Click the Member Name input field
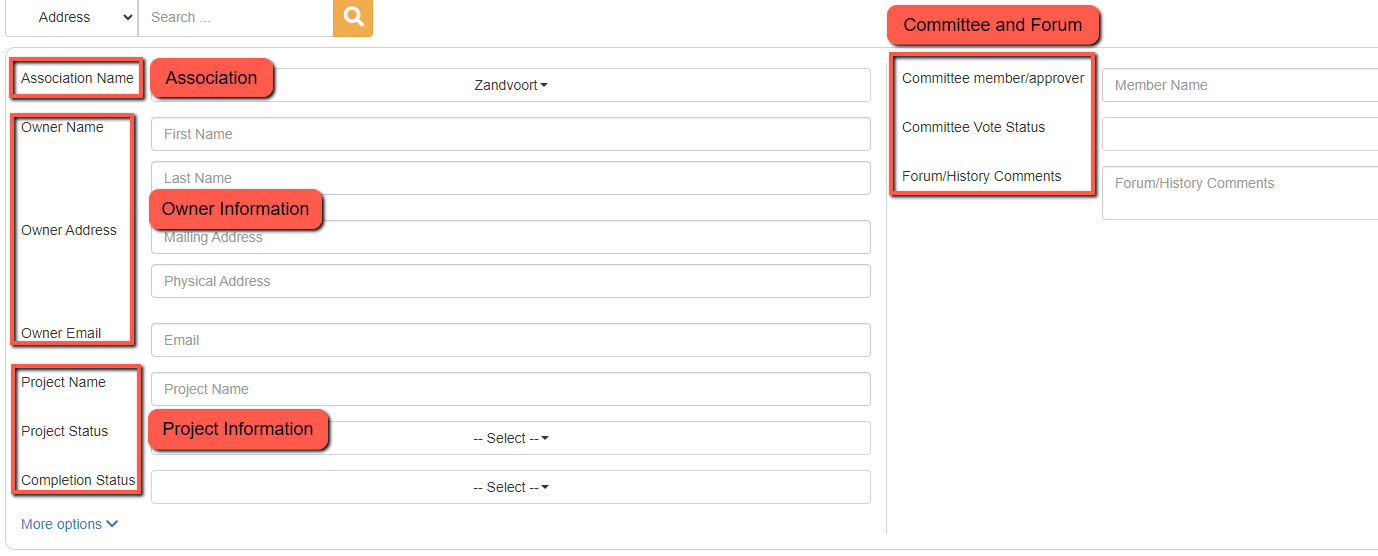Viewport: 1378px width, 556px height. (1240, 85)
